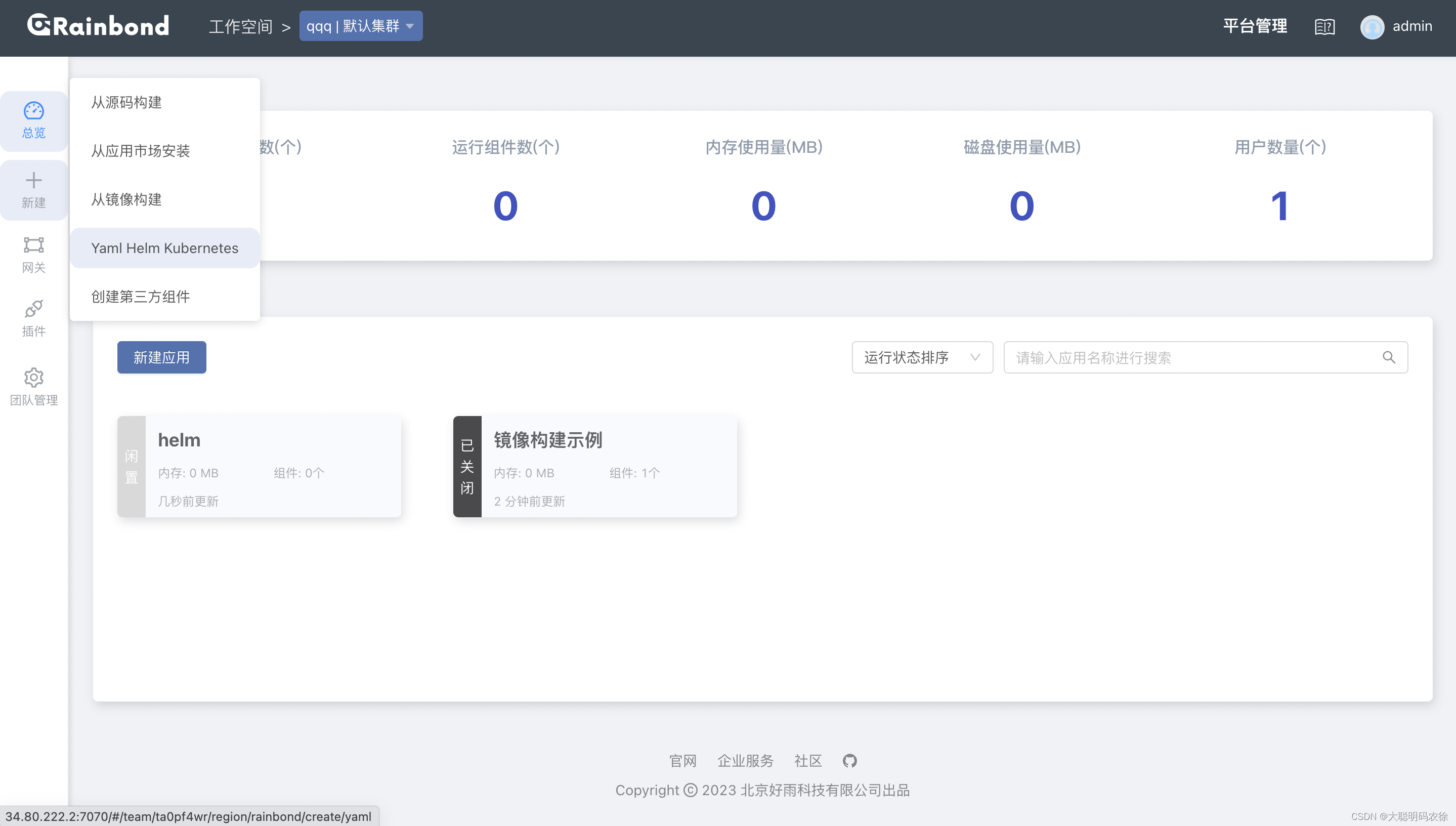Choose 创建第三方组件 from menu
The image size is (1456, 826).
coord(140,297)
